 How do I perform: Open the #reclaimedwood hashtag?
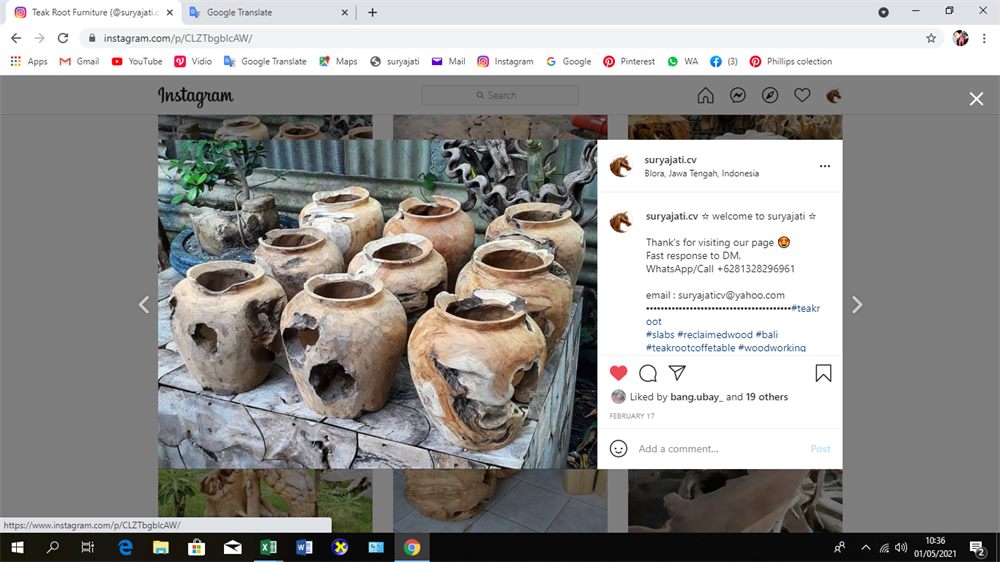(x=715, y=334)
